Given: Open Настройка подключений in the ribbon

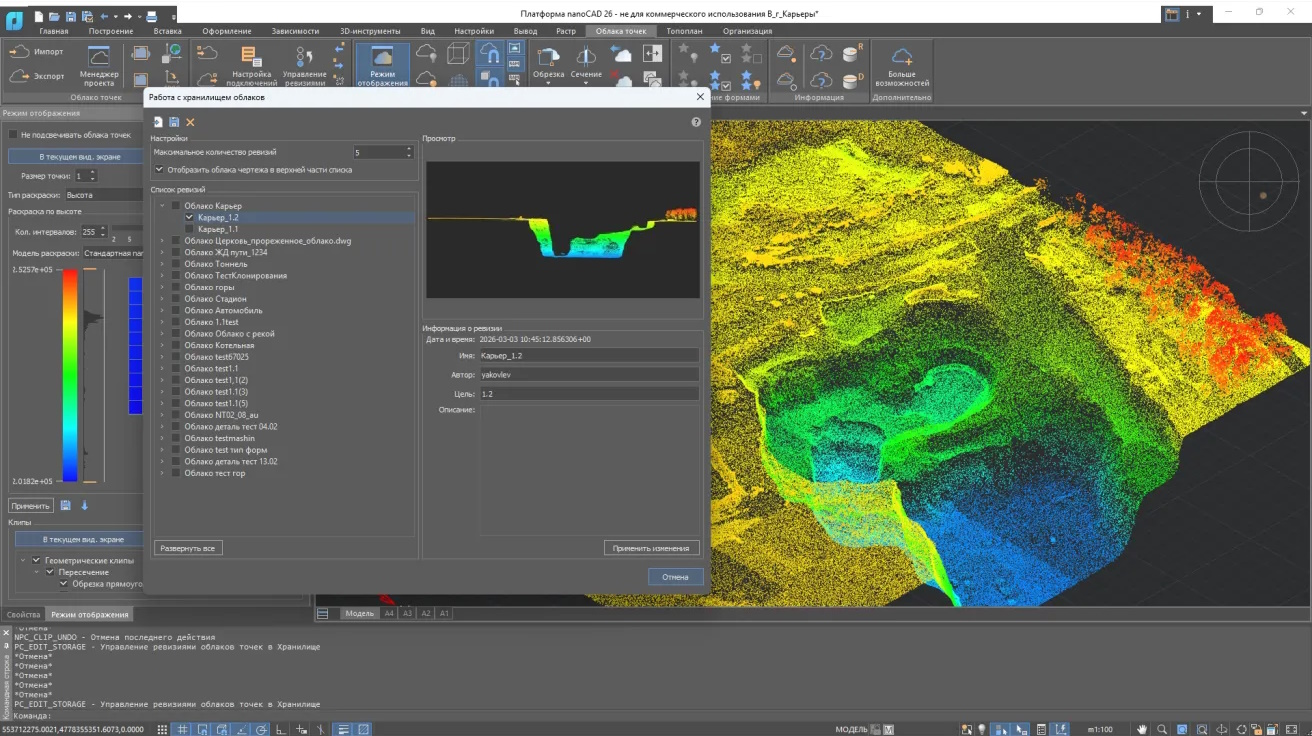Looking at the screenshot, I should 252,66.
